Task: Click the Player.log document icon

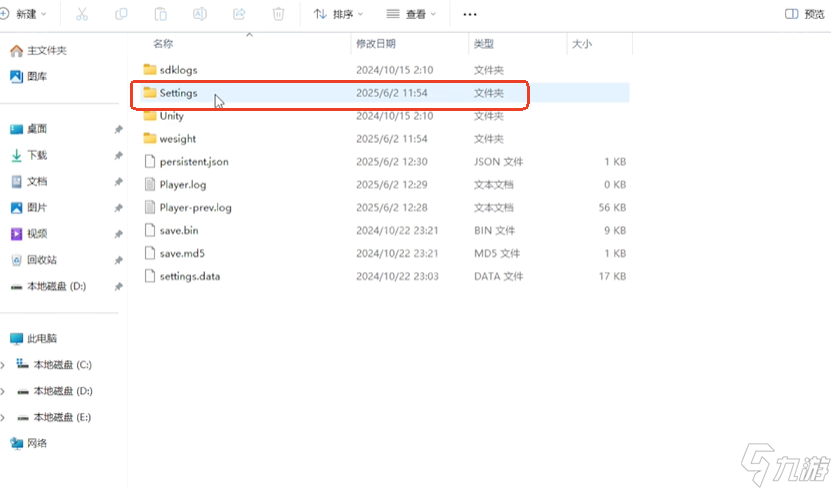Action: pos(150,184)
